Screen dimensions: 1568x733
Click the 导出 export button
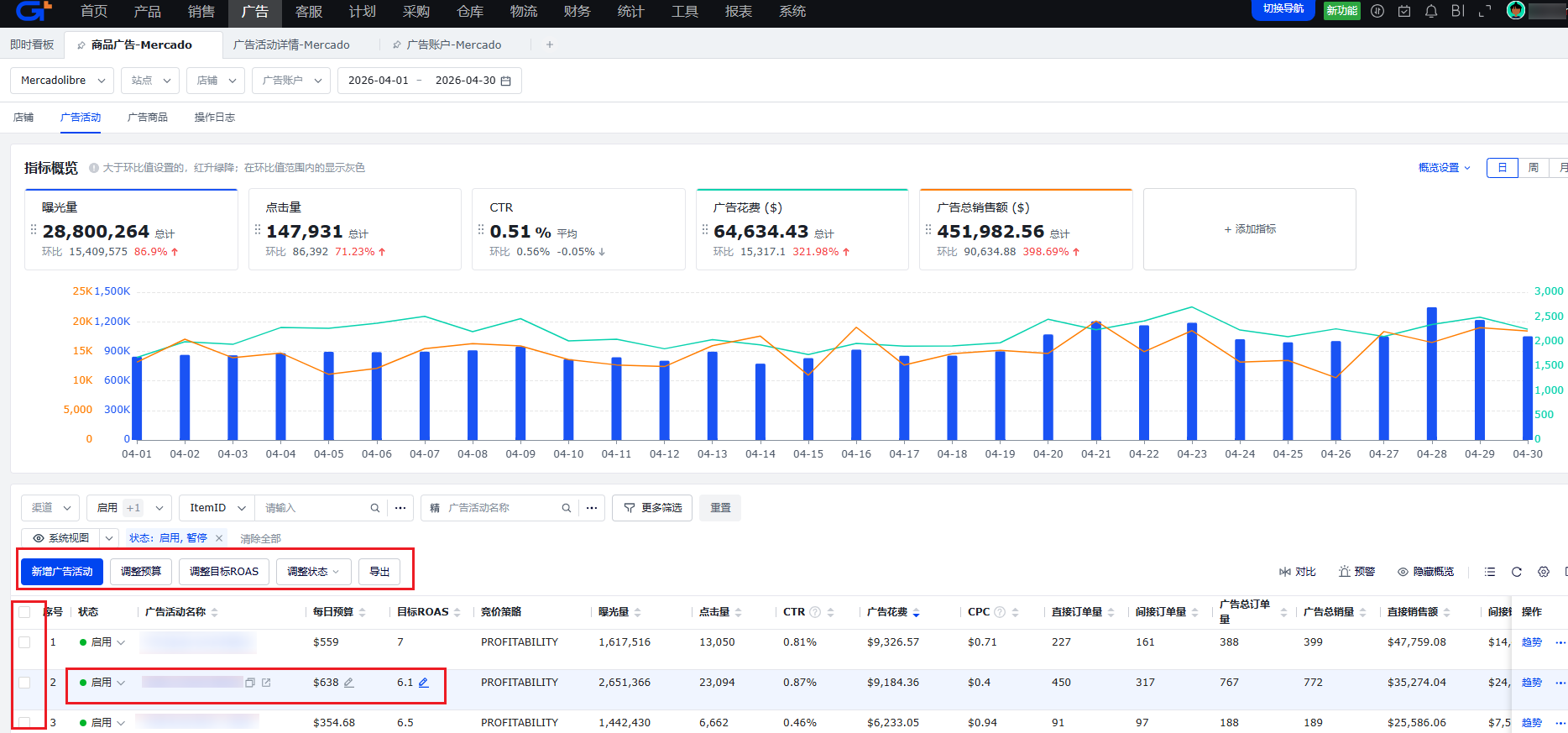tap(379, 572)
